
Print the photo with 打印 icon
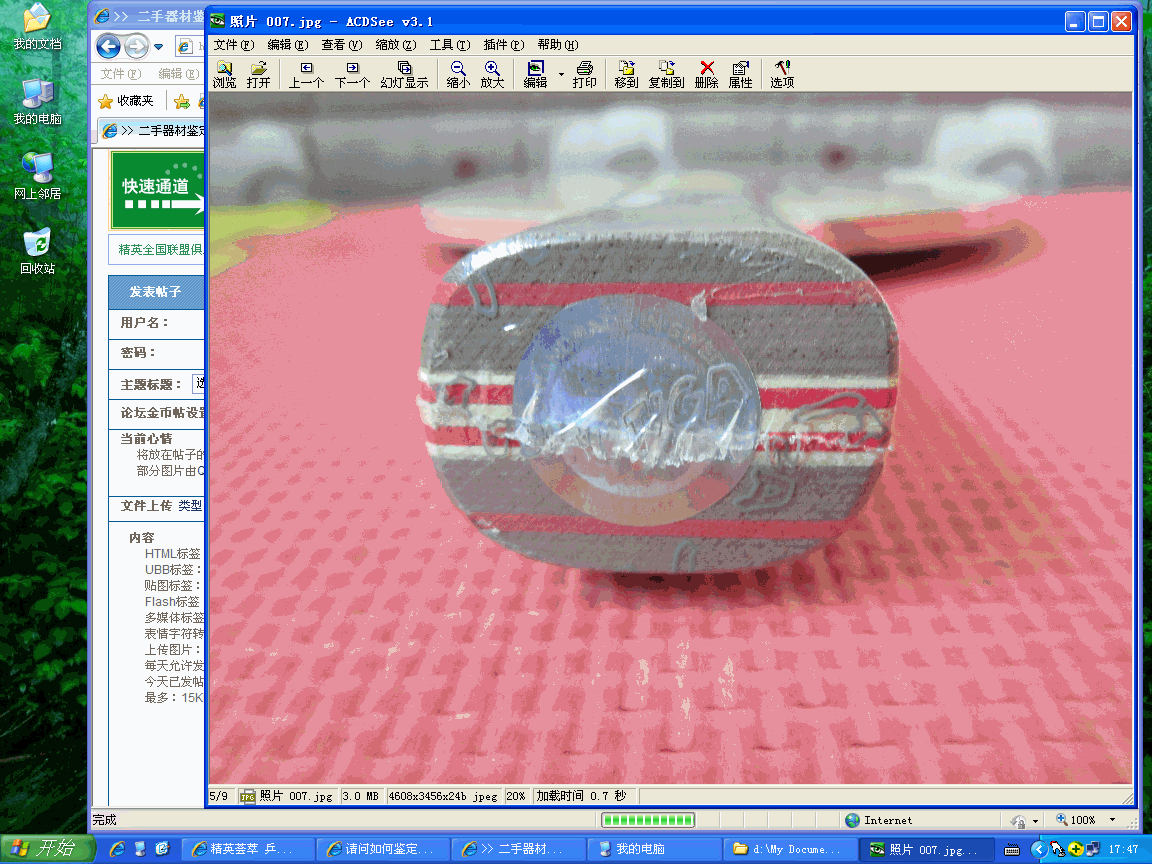(585, 74)
